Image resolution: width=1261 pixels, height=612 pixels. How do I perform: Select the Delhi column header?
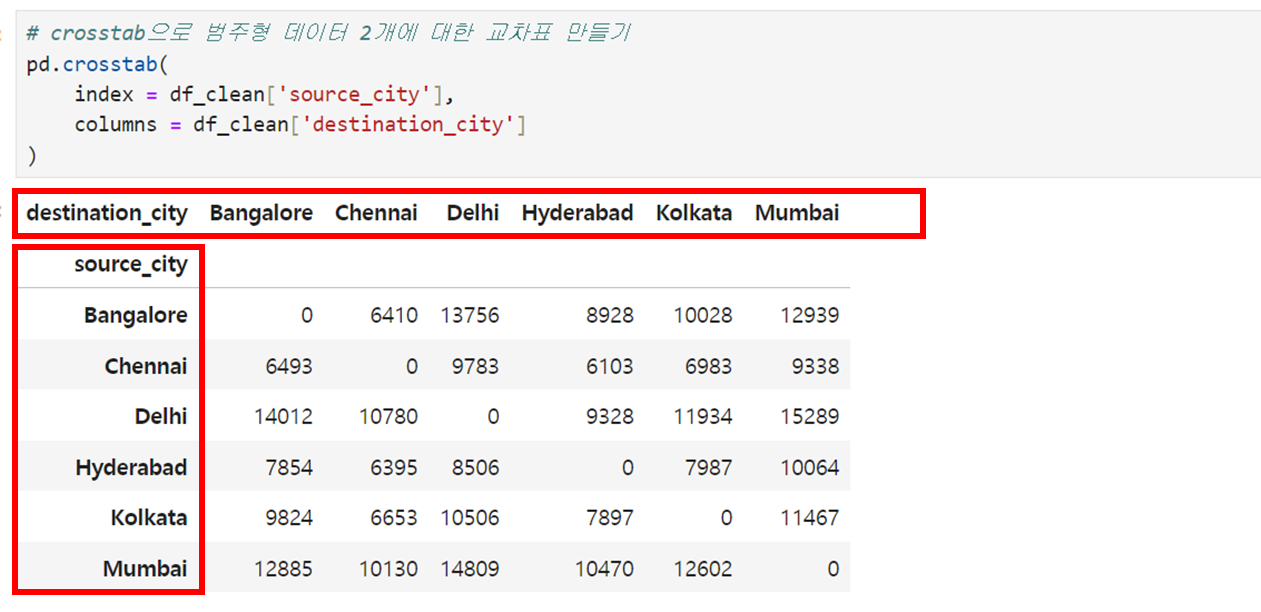473,213
